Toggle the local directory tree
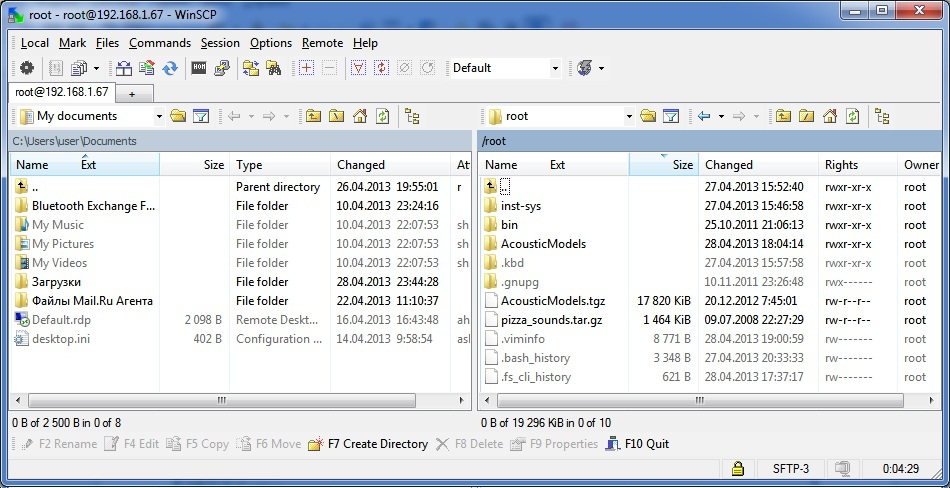Image resolution: width=950 pixels, height=488 pixels. coord(413,116)
